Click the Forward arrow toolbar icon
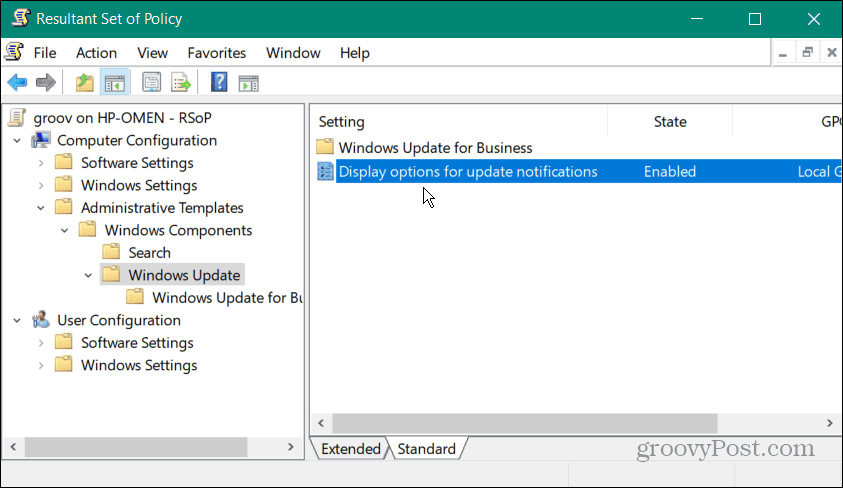 click(46, 83)
